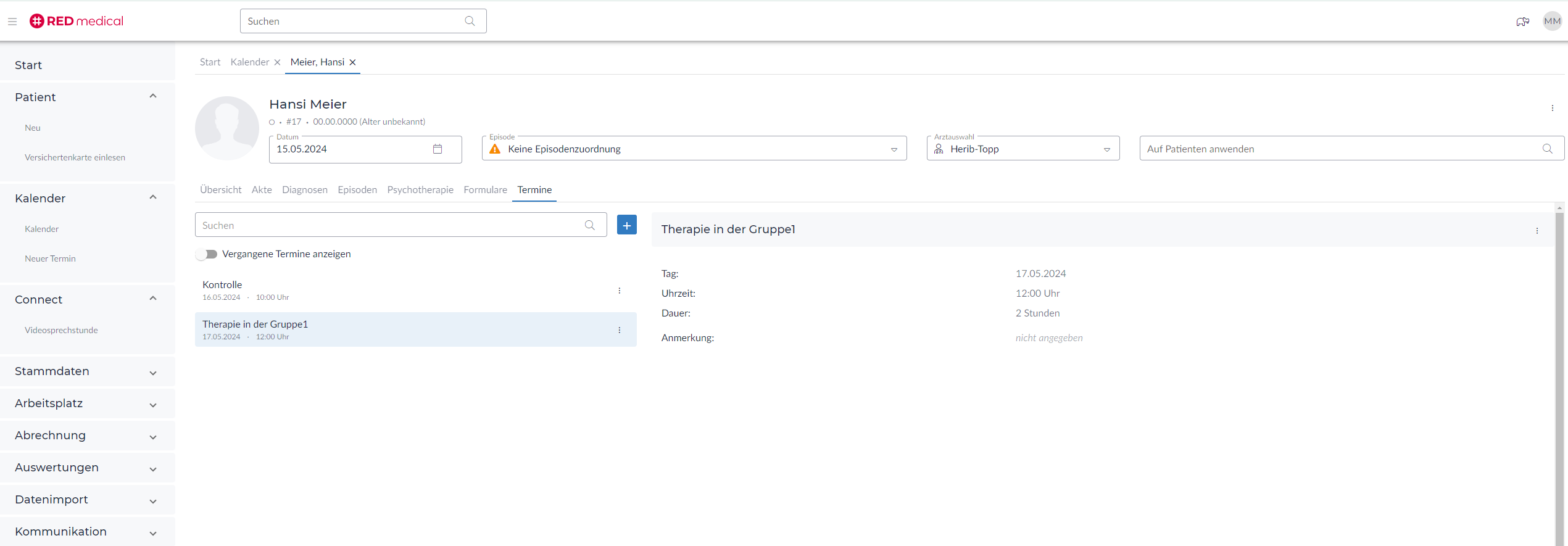The height and width of the screenshot is (546, 1568).
Task: Click Neuer Termin in sidebar
Action: point(50,259)
